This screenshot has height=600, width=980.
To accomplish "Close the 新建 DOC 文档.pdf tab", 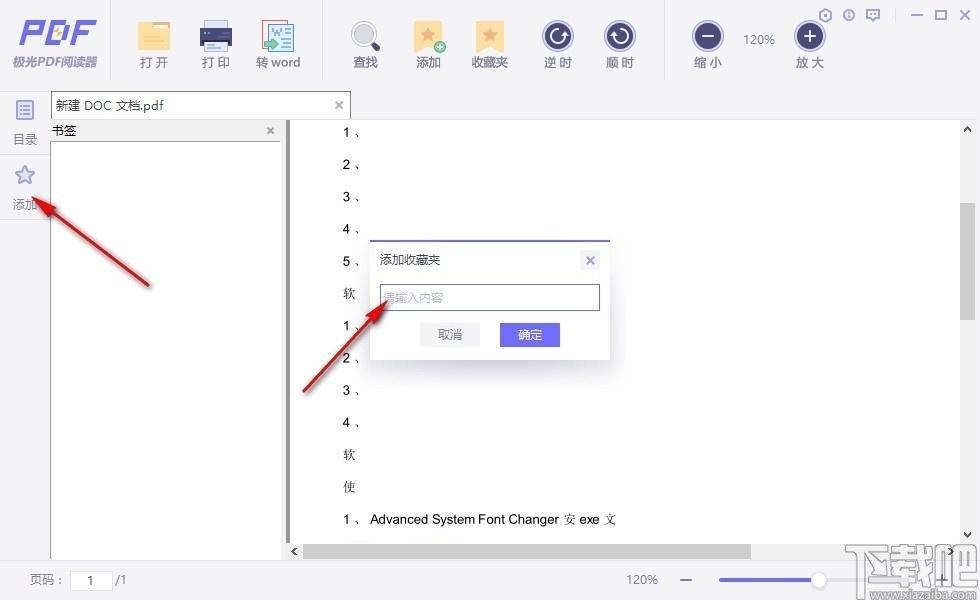I will (x=339, y=105).
